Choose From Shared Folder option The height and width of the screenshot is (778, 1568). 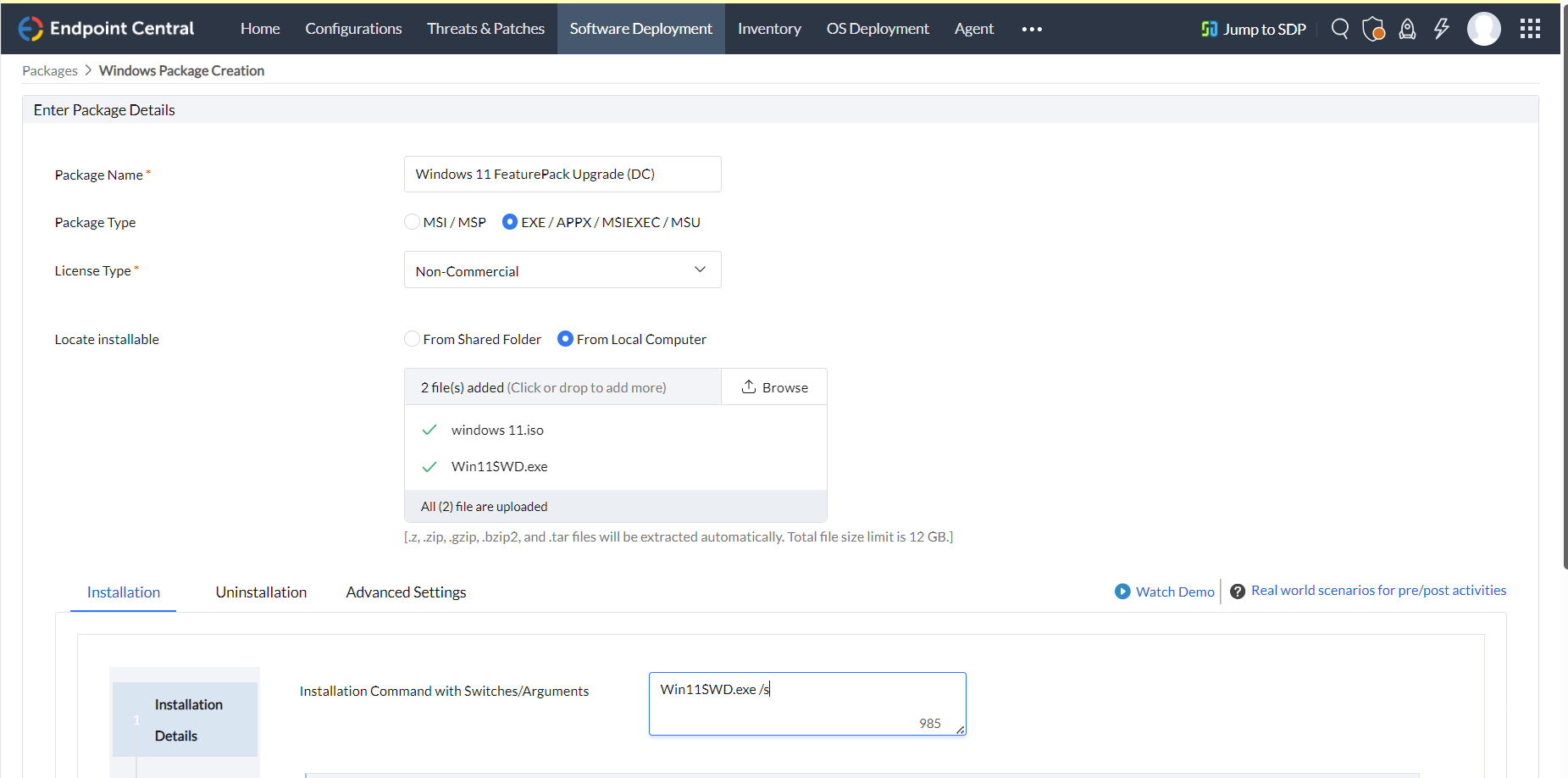pyautogui.click(x=413, y=339)
